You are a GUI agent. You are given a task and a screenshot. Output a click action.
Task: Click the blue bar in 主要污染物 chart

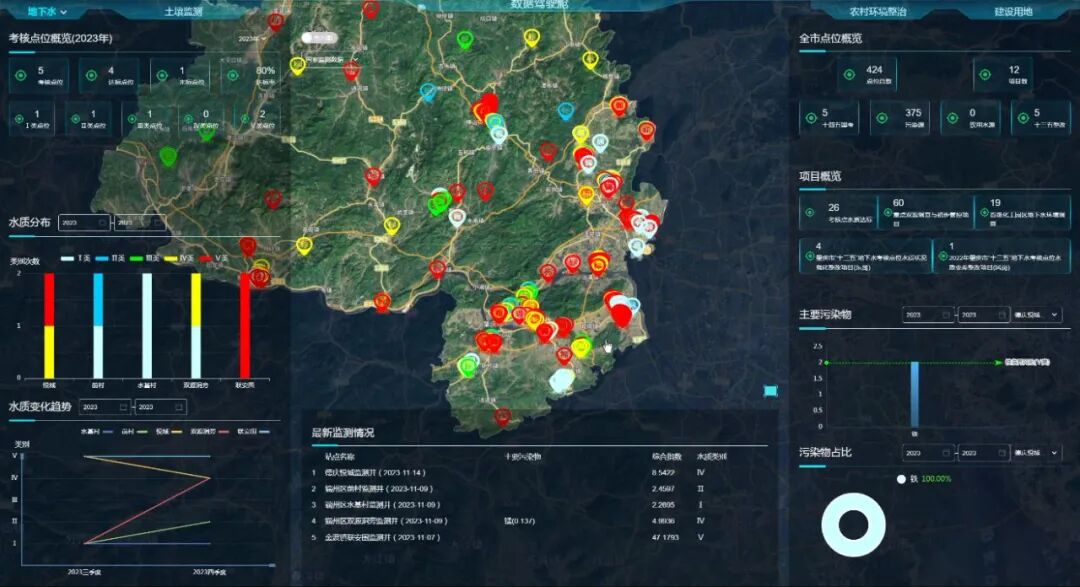point(915,394)
